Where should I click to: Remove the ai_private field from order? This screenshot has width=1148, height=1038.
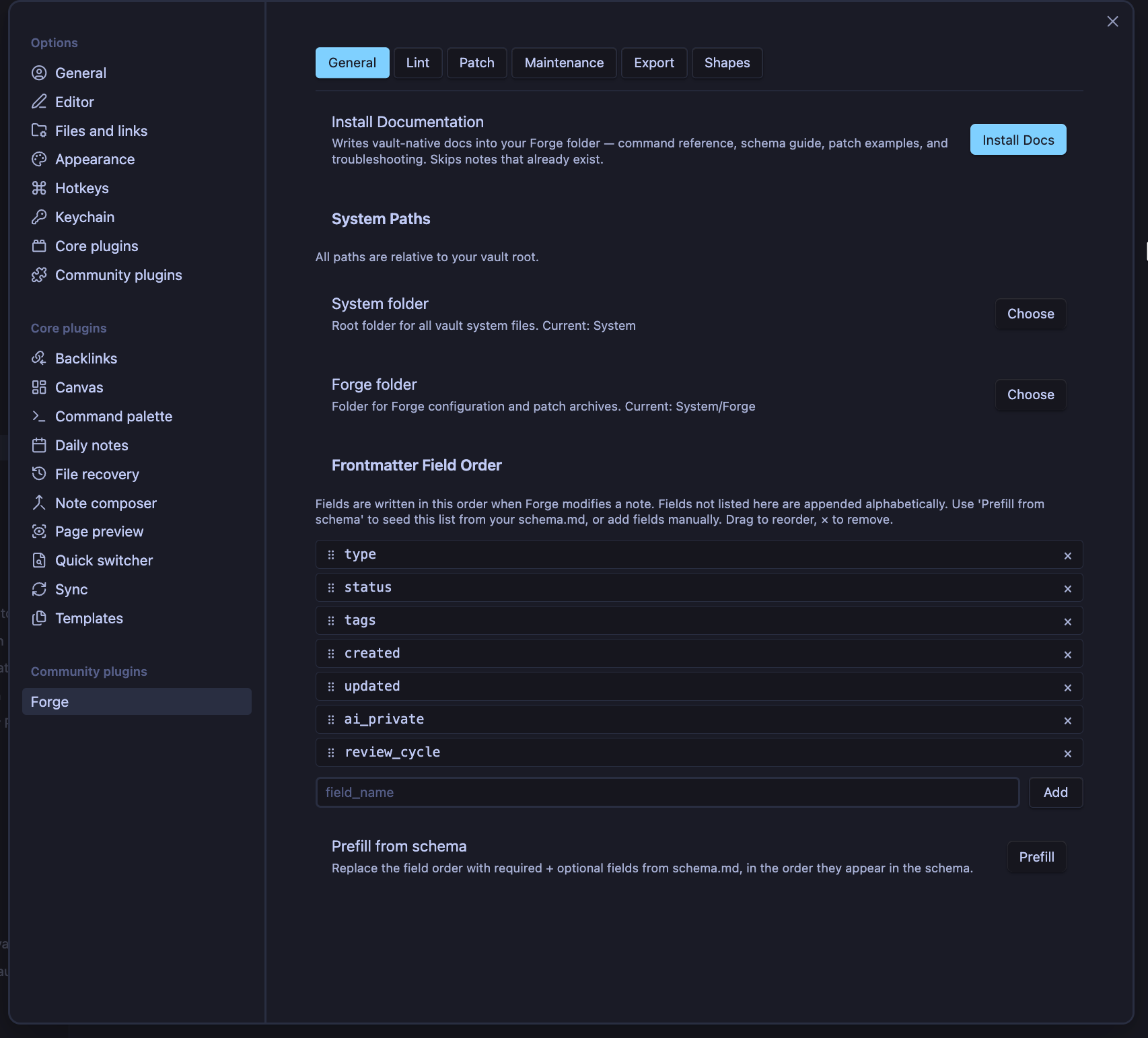pyautogui.click(x=1067, y=720)
